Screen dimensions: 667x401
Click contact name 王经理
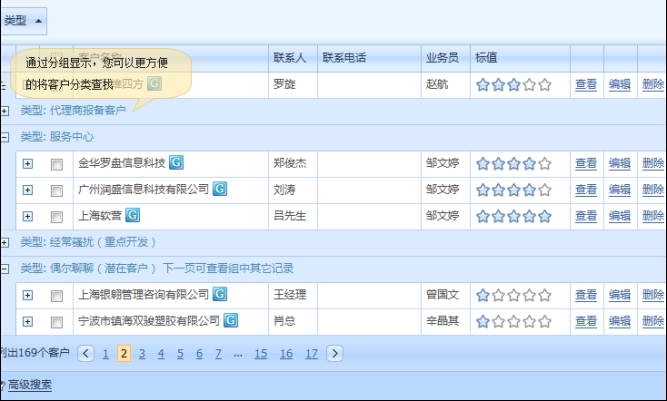point(290,295)
